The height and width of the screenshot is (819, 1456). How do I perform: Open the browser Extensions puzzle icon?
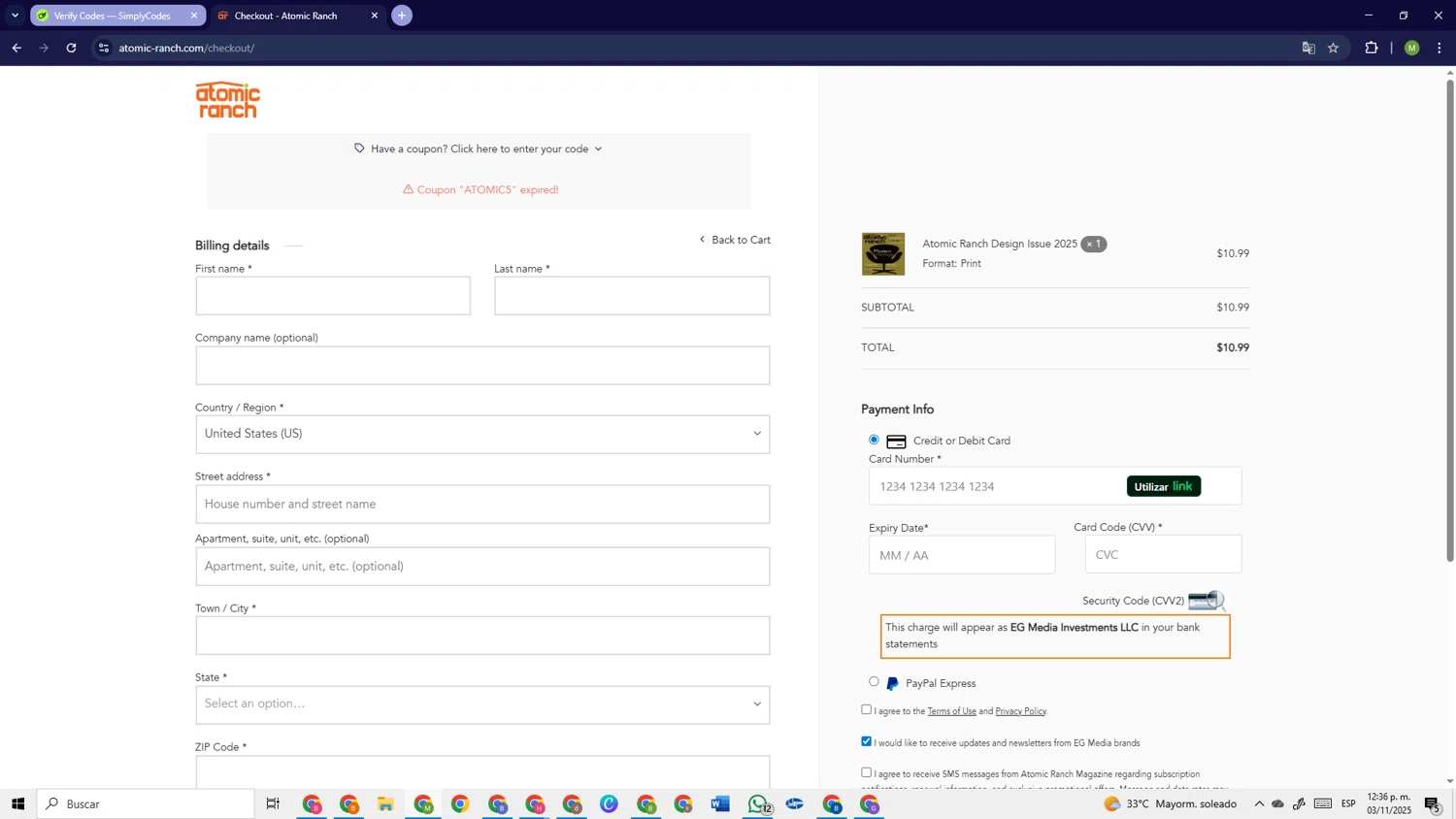click(x=1372, y=48)
